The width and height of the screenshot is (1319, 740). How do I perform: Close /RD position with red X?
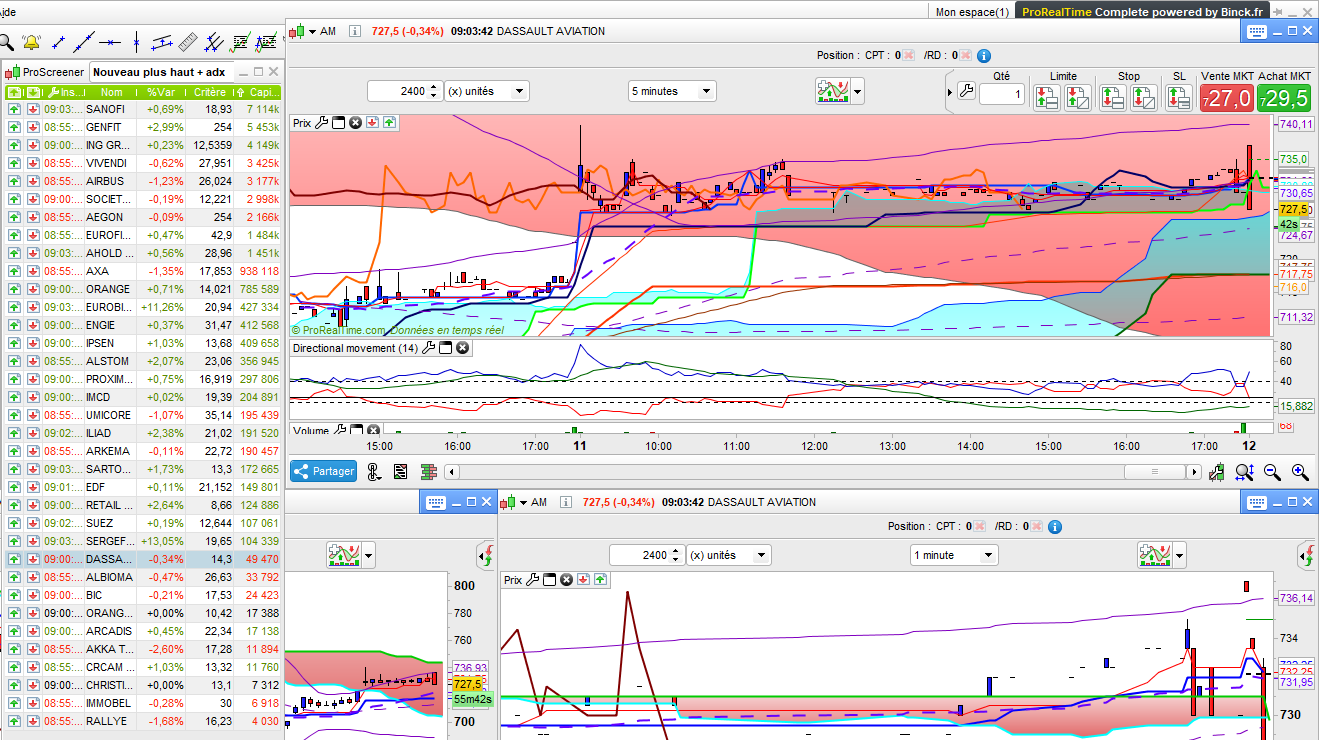pos(965,56)
